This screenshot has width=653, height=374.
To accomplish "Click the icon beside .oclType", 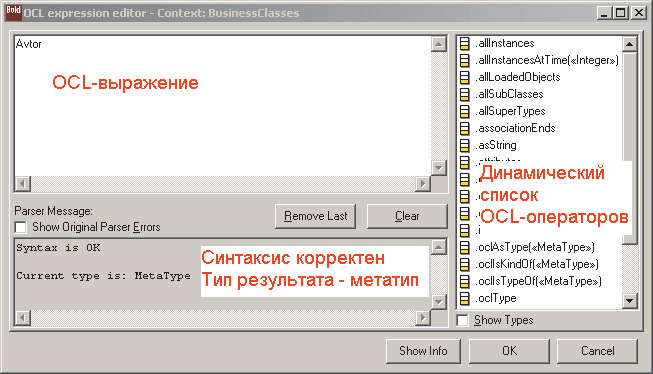I will click(464, 299).
